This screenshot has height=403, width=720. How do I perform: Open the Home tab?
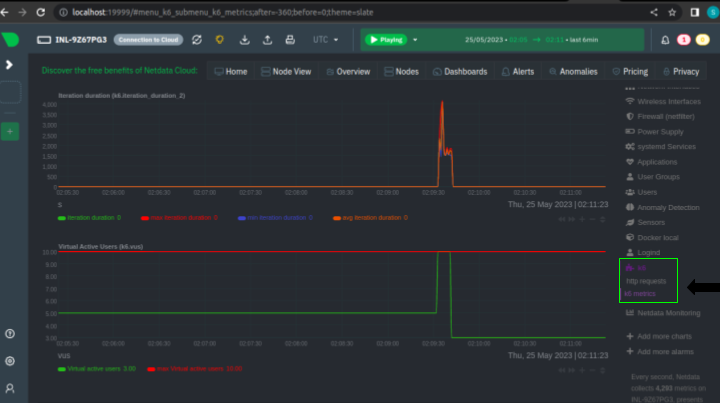click(231, 72)
